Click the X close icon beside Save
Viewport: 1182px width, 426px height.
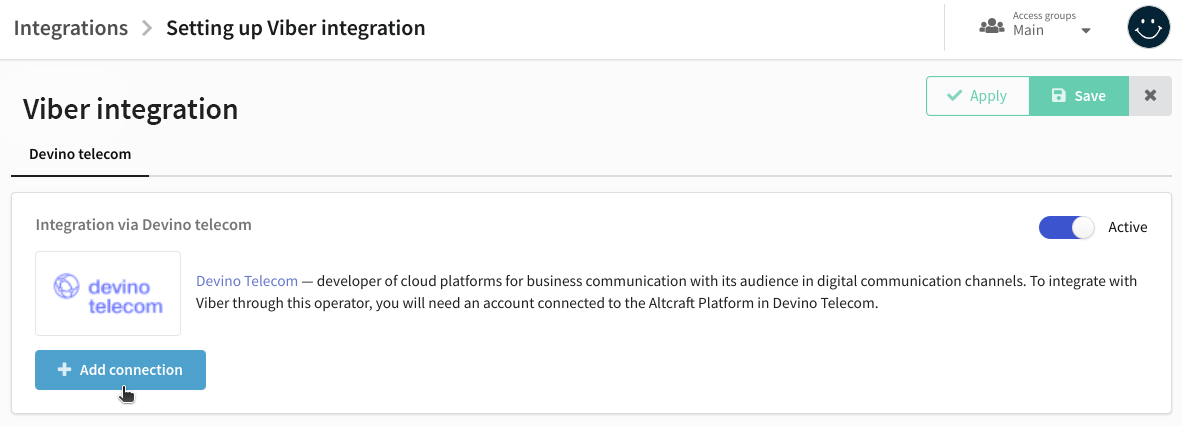coord(1150,96)
